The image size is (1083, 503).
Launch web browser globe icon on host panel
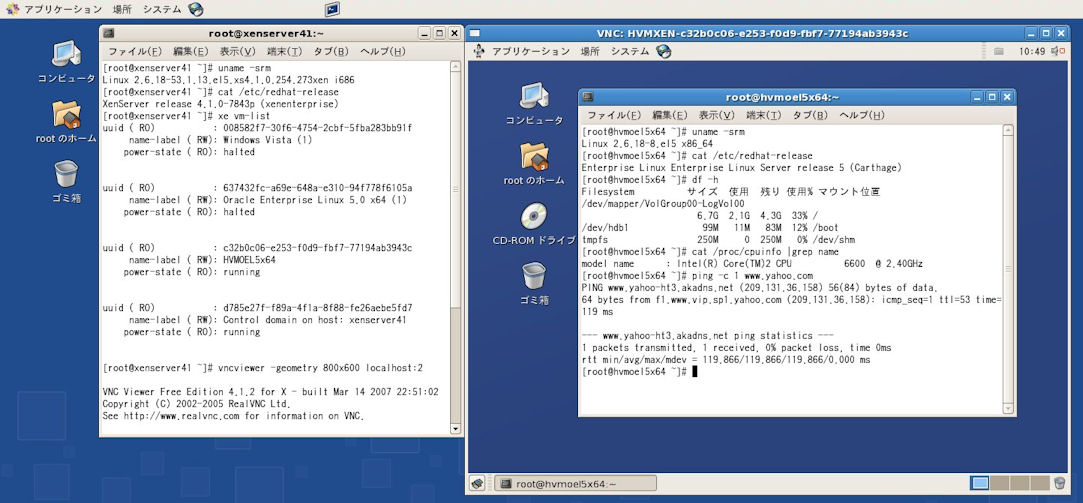tap(195, 9)
